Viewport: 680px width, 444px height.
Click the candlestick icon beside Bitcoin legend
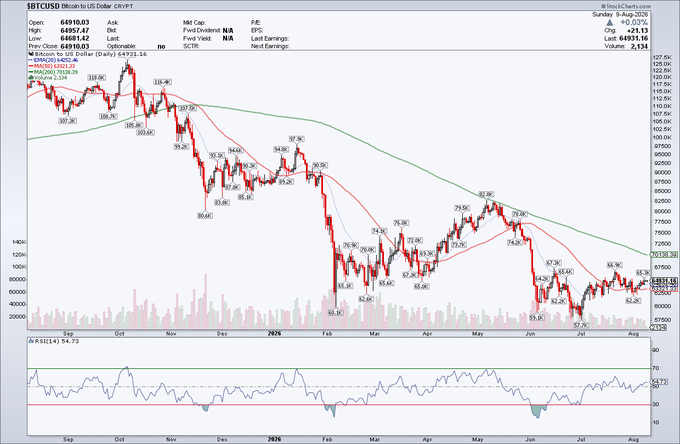pyautogui.click(x=30, y=54)
